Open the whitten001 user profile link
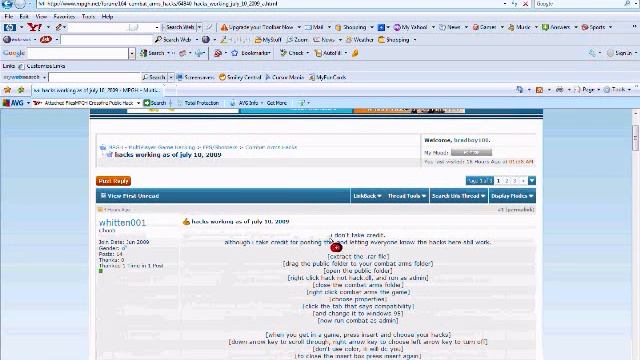The image size is (640, 360). click(x=122, y=222)
